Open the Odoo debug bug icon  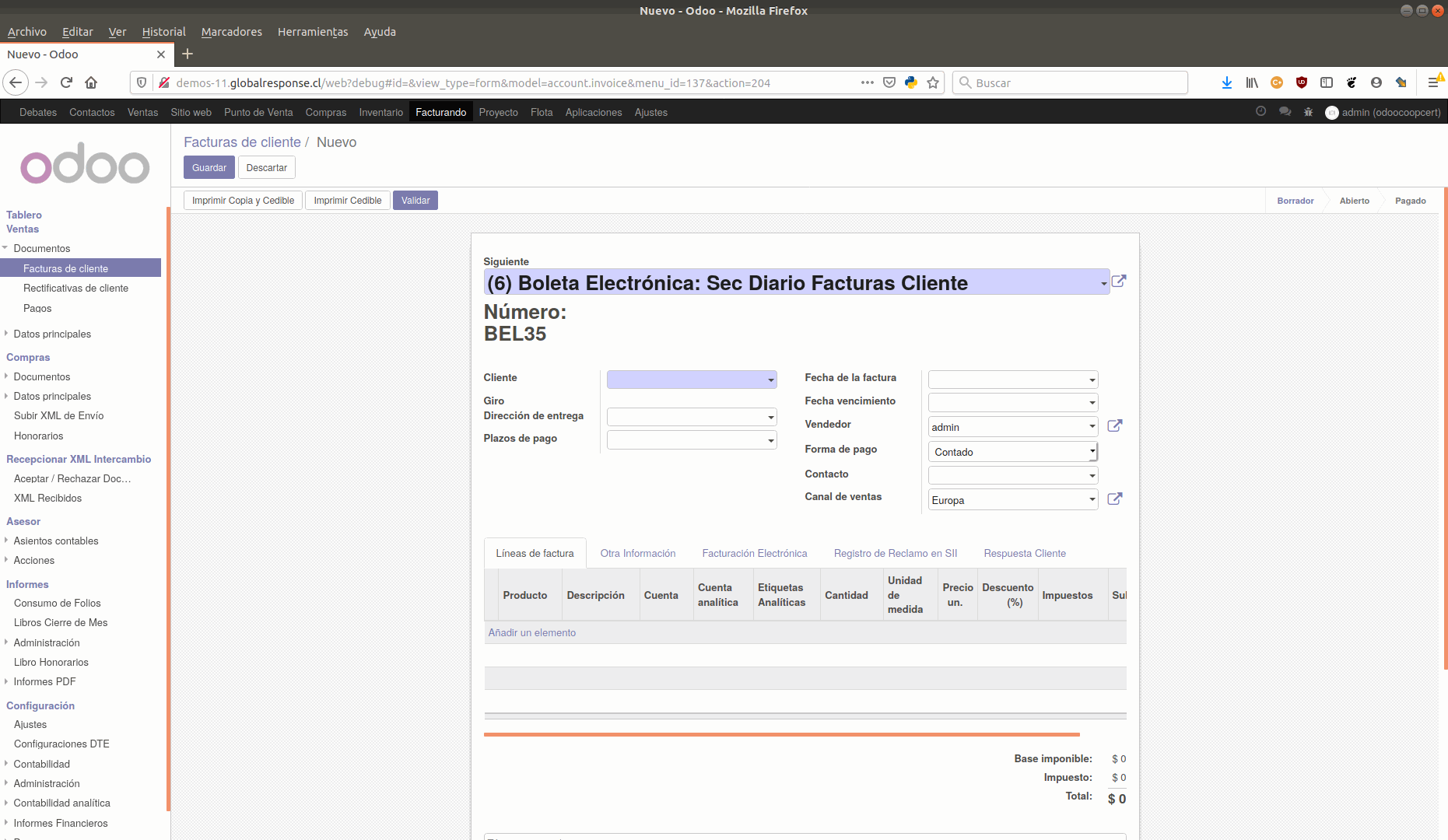[1308, 112]
